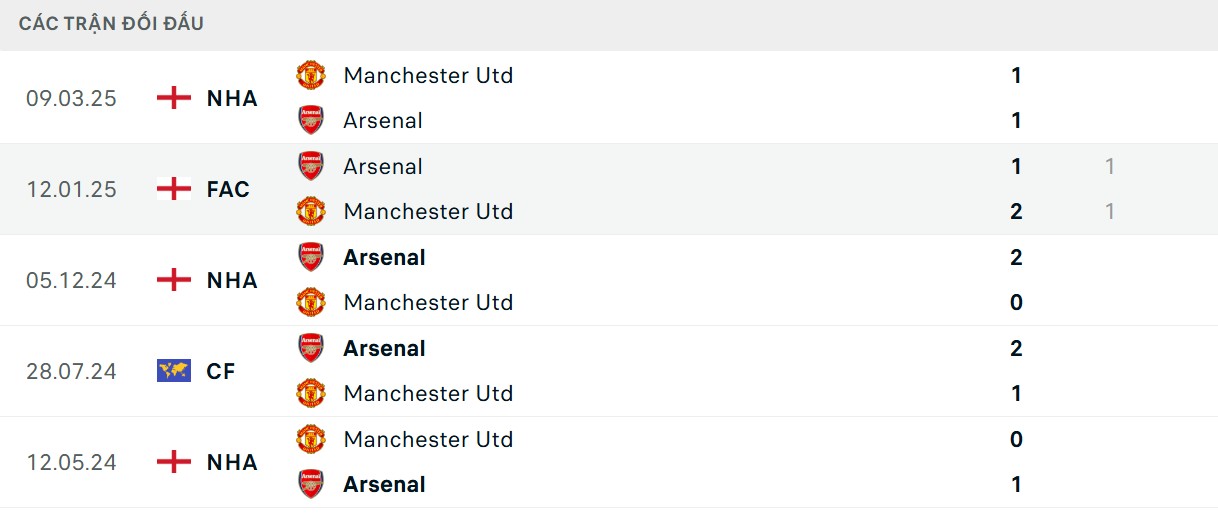Click the 12.05.24 match date
This screenshot has height=528, width=1218.
(x=71, y=462)
